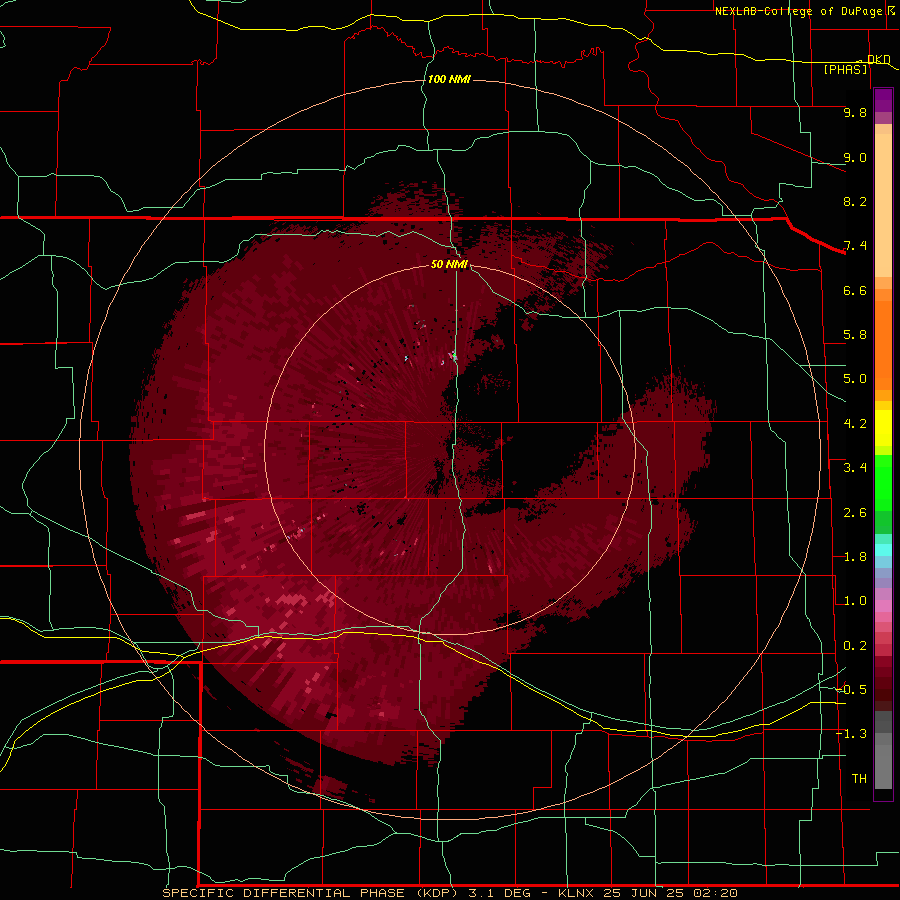
Task: Click the 100 NMI range ring label
Action: pos(449,79)
